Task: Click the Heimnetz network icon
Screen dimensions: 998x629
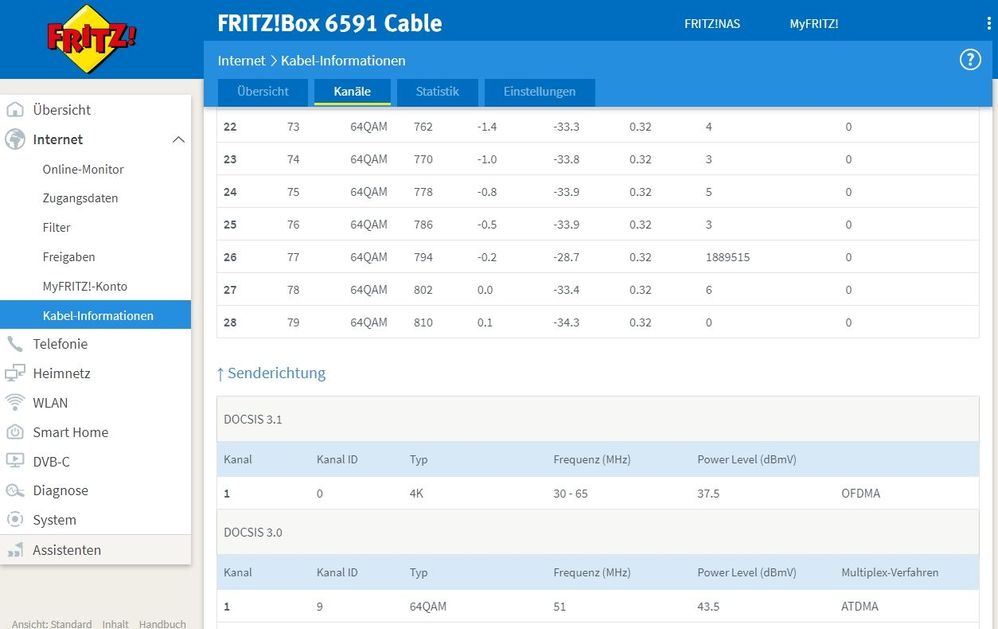Action: click(15, 373)
